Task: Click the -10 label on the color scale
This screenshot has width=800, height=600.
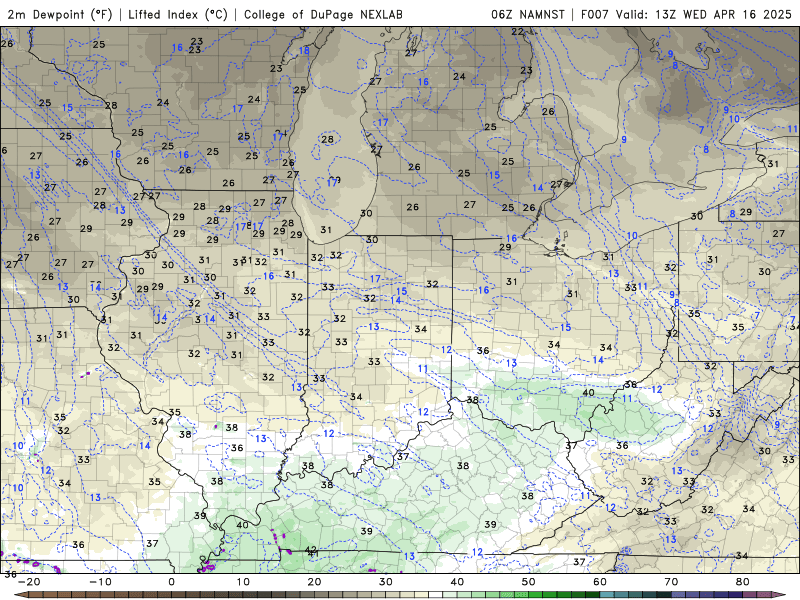Action: [x=100, y=582]
